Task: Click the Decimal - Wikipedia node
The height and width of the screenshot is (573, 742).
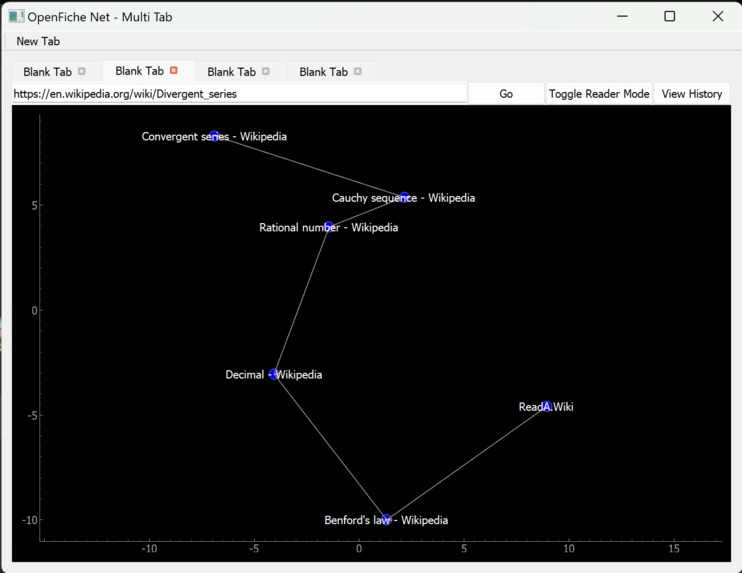Action: pos(274,374)
